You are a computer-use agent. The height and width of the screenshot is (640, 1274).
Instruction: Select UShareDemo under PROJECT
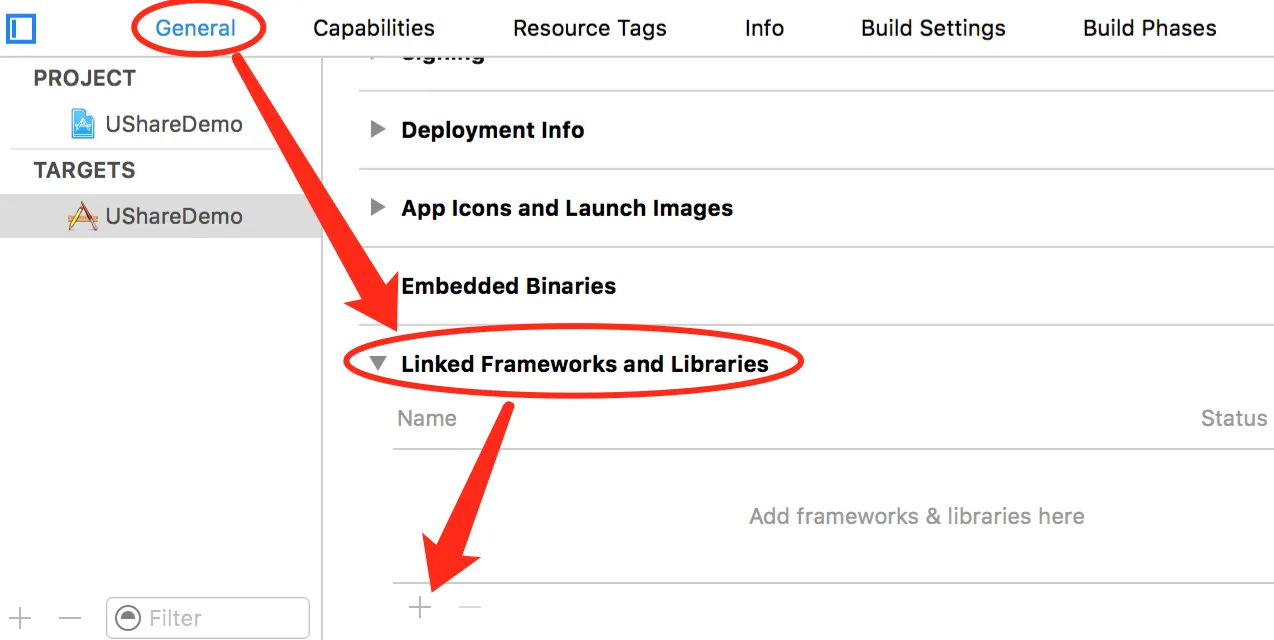(x=173, y=124)
